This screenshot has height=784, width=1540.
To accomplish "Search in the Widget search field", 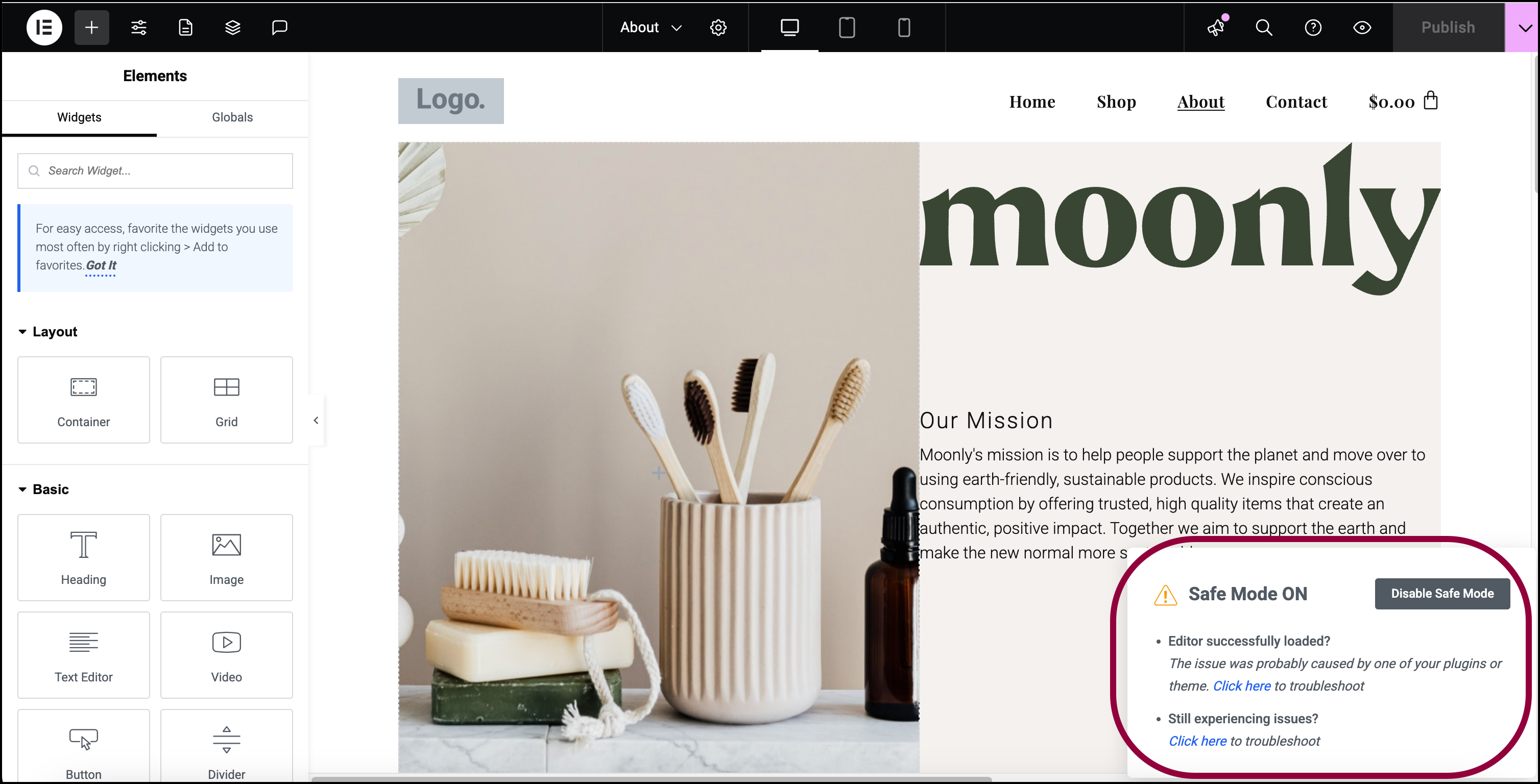I will (155, 171).
